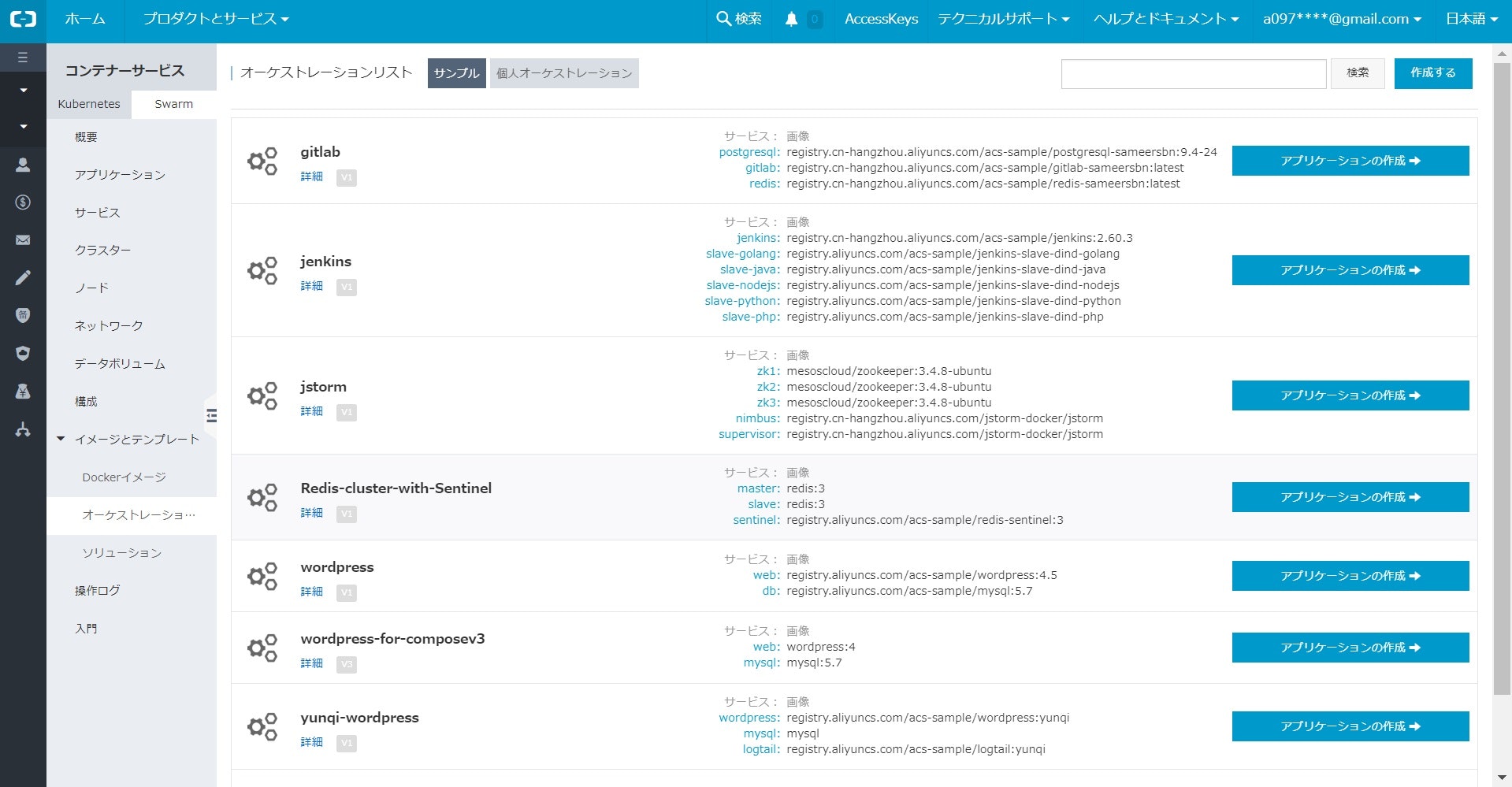This screenshot has height=787, width=1512.
Task: Go to ホーム in top bar
Action: (85, 19)
